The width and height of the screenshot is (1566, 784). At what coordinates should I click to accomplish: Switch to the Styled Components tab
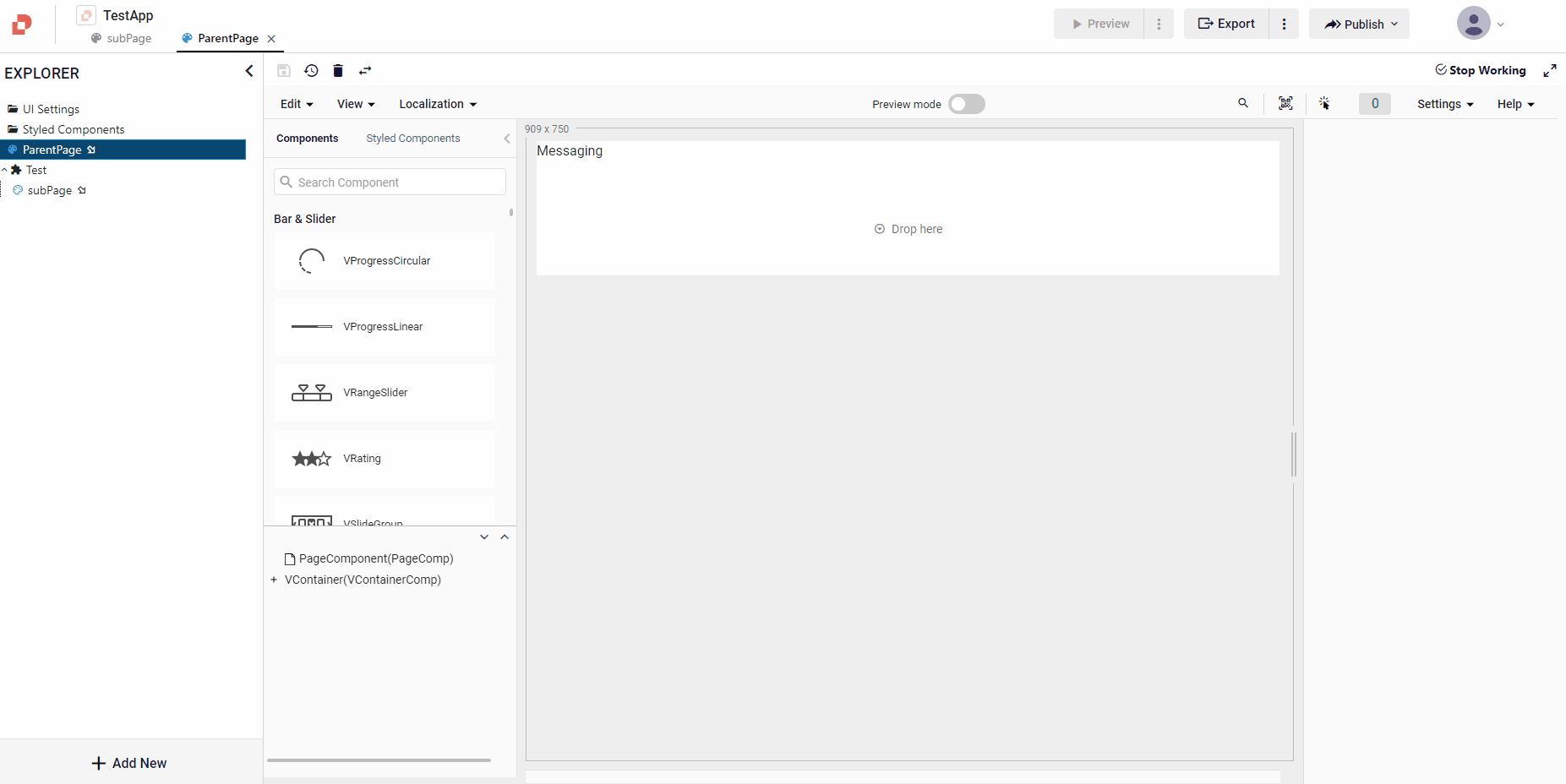click(413, 139)
